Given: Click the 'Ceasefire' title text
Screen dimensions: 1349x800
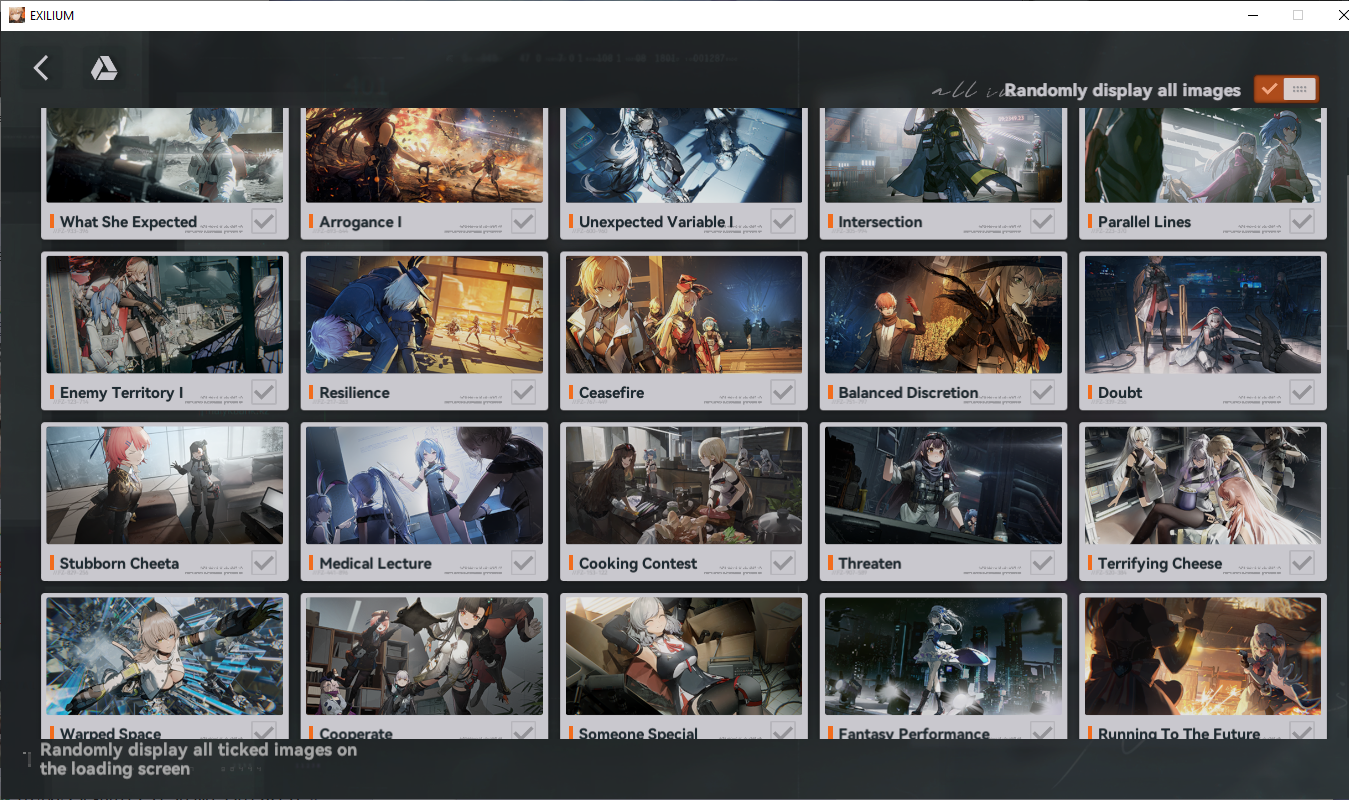Looking at the screenshot, I should point(611,393).
